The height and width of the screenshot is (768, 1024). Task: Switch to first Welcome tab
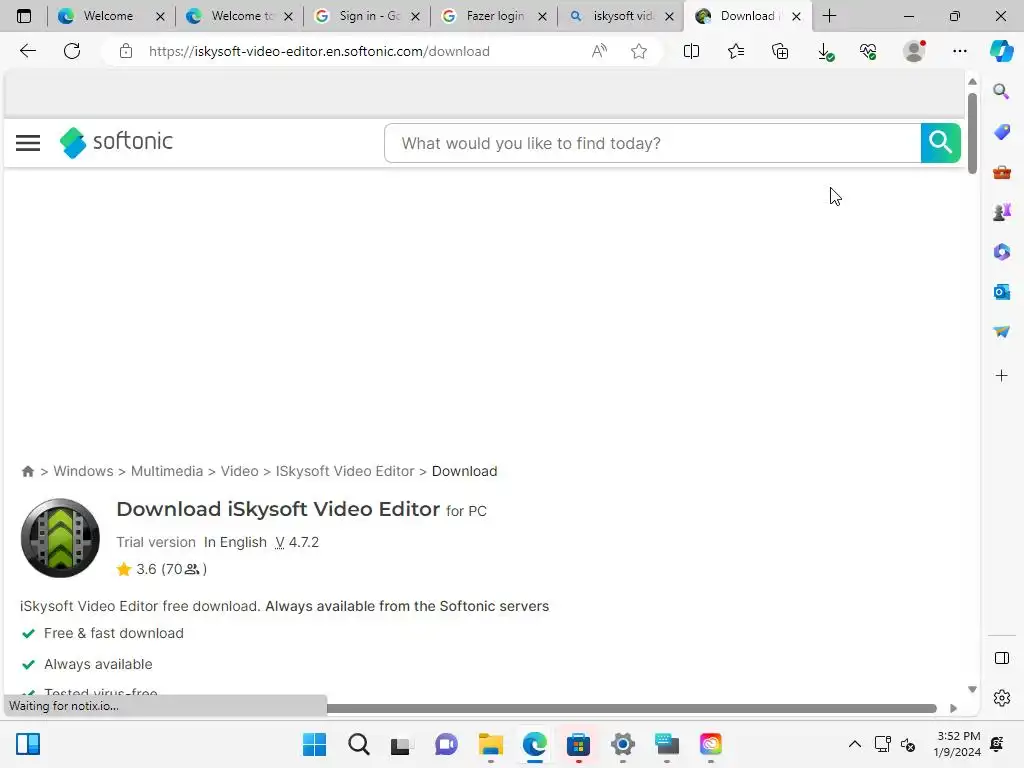(108, 16)
